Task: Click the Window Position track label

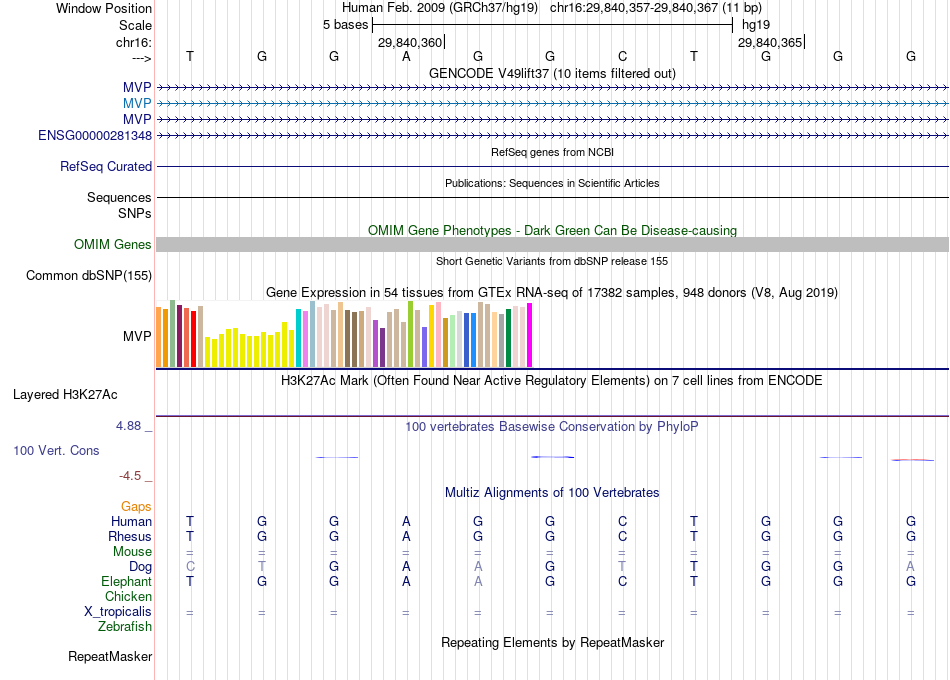Action: pyautogui.click(x=104, y=8)
